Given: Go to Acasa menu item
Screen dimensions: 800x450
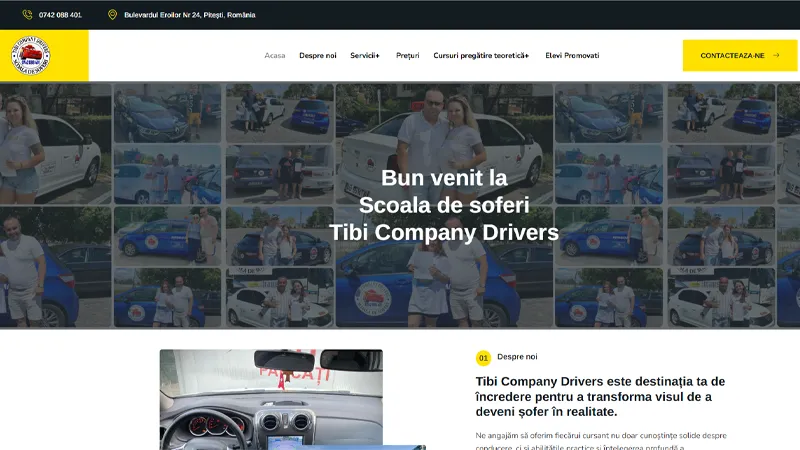Looking at the screenshot, I should click(274, 55).
